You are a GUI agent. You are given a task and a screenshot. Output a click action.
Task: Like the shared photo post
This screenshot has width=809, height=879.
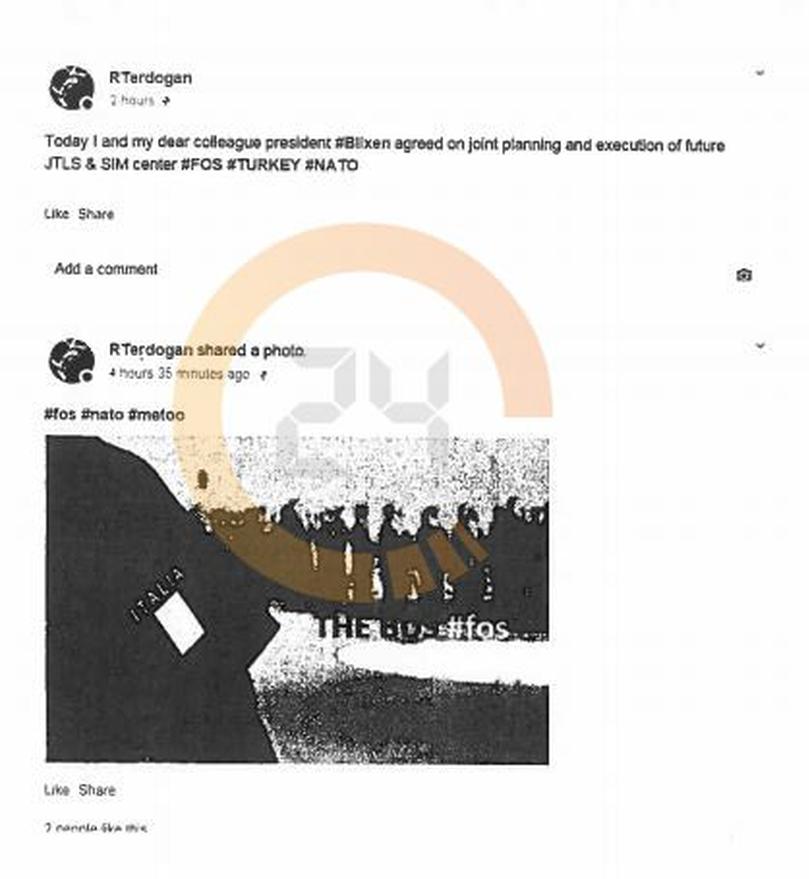point(57,790)
